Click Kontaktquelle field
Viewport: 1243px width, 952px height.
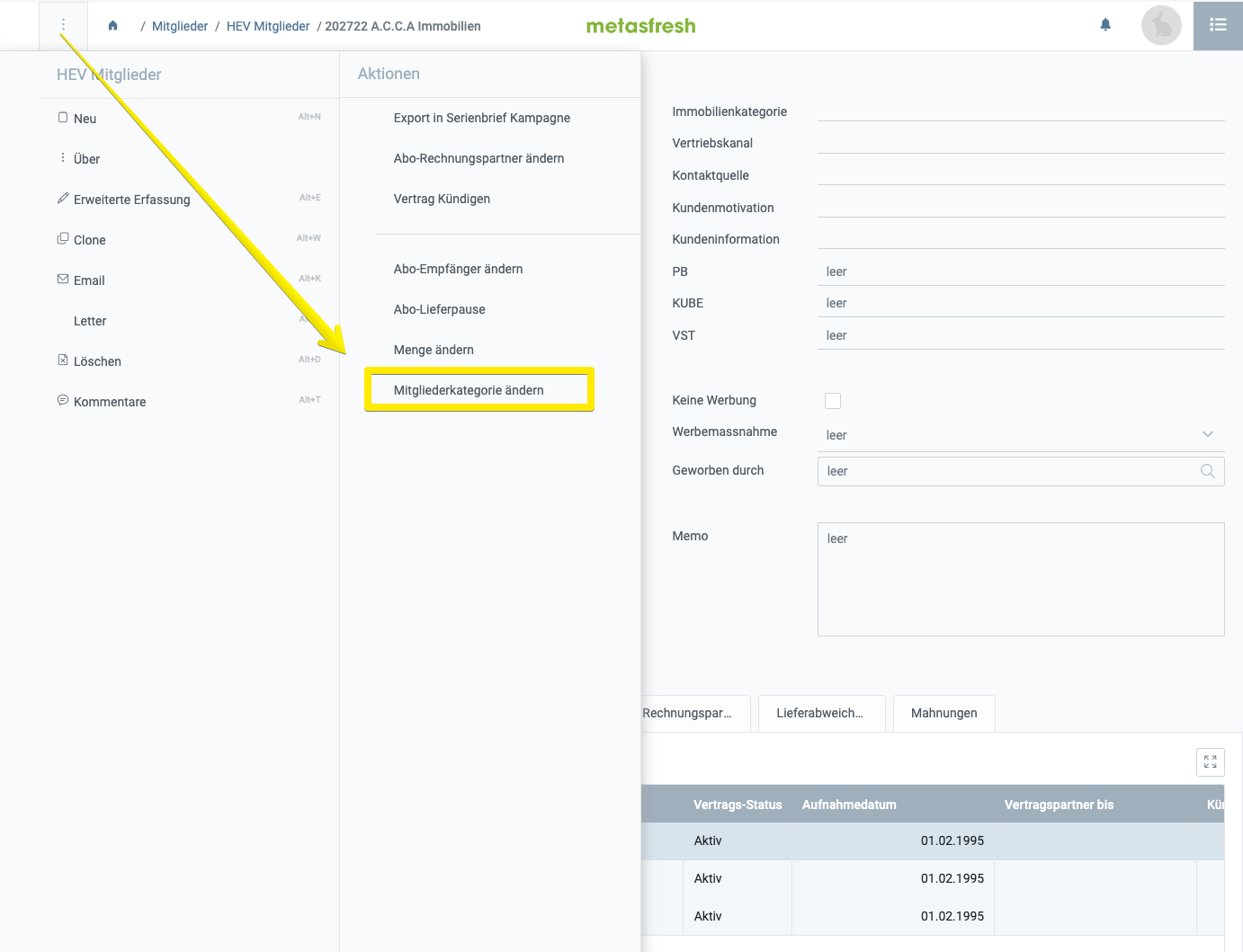click(x=1021, y=175)
